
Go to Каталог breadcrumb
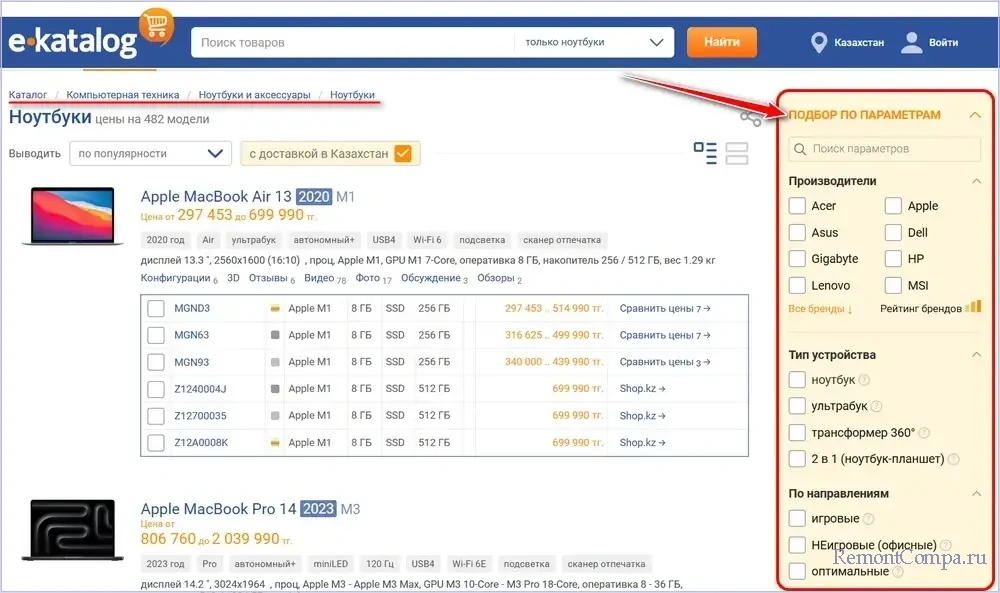pyautogui.click(x=28, y=95)
